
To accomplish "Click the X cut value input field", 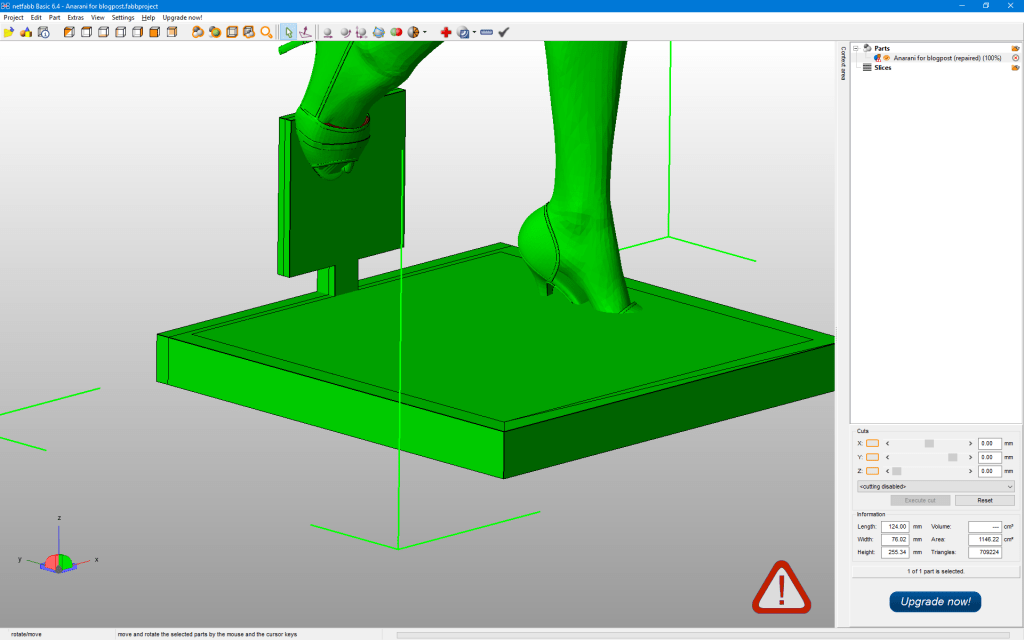I will (x=989, y=443).
